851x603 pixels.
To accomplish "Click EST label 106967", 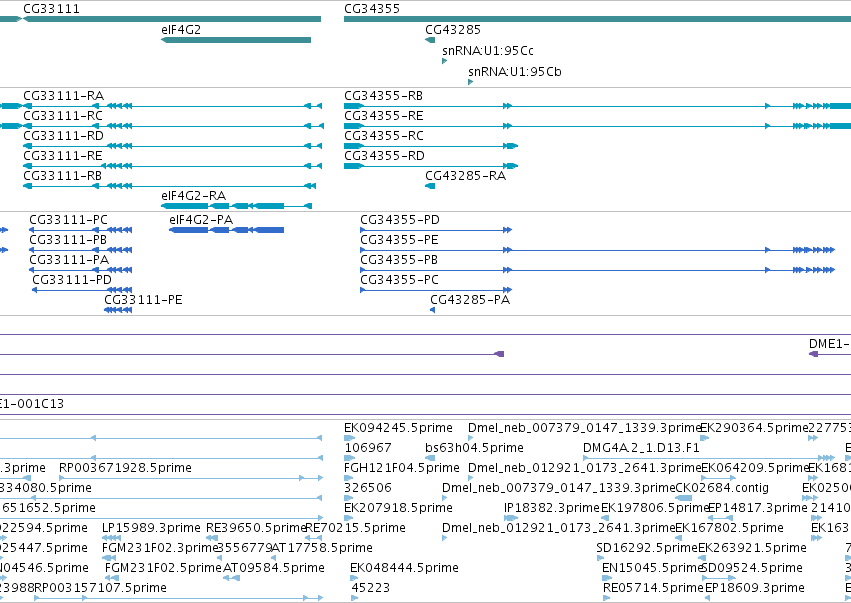I will (368, 448).
